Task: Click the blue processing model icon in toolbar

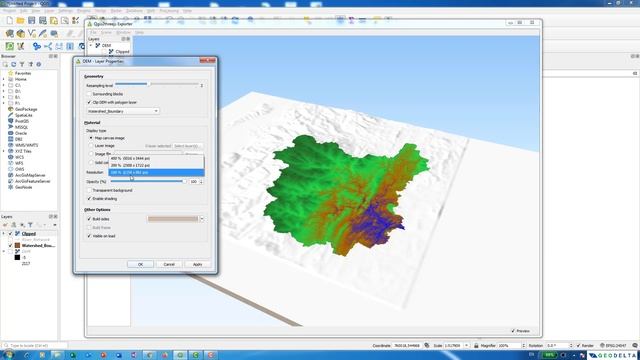Action: tap(37, 47)
